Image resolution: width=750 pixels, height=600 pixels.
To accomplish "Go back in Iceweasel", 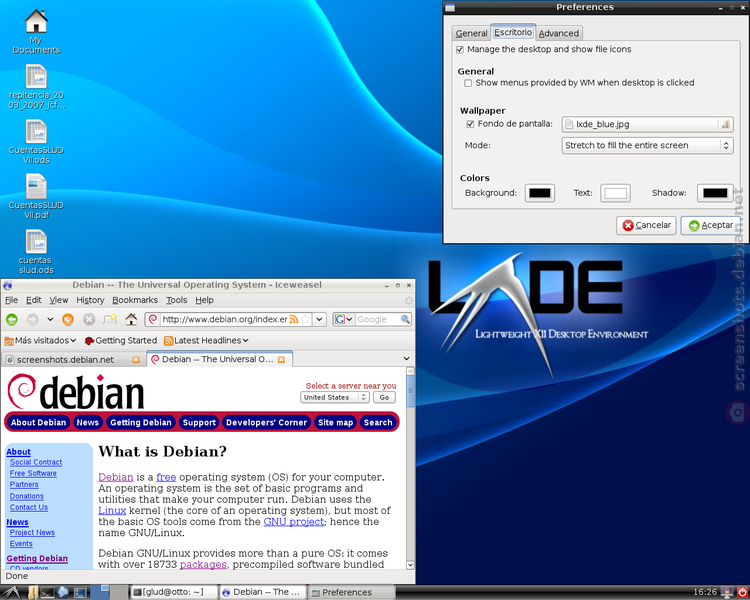I will coord(12,319).
